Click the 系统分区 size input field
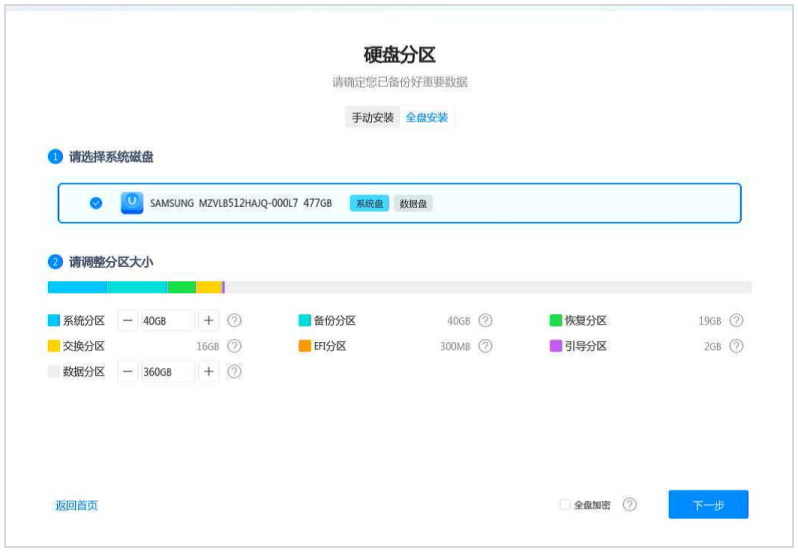Screen dimensions: 798x554 click(167, 320)
